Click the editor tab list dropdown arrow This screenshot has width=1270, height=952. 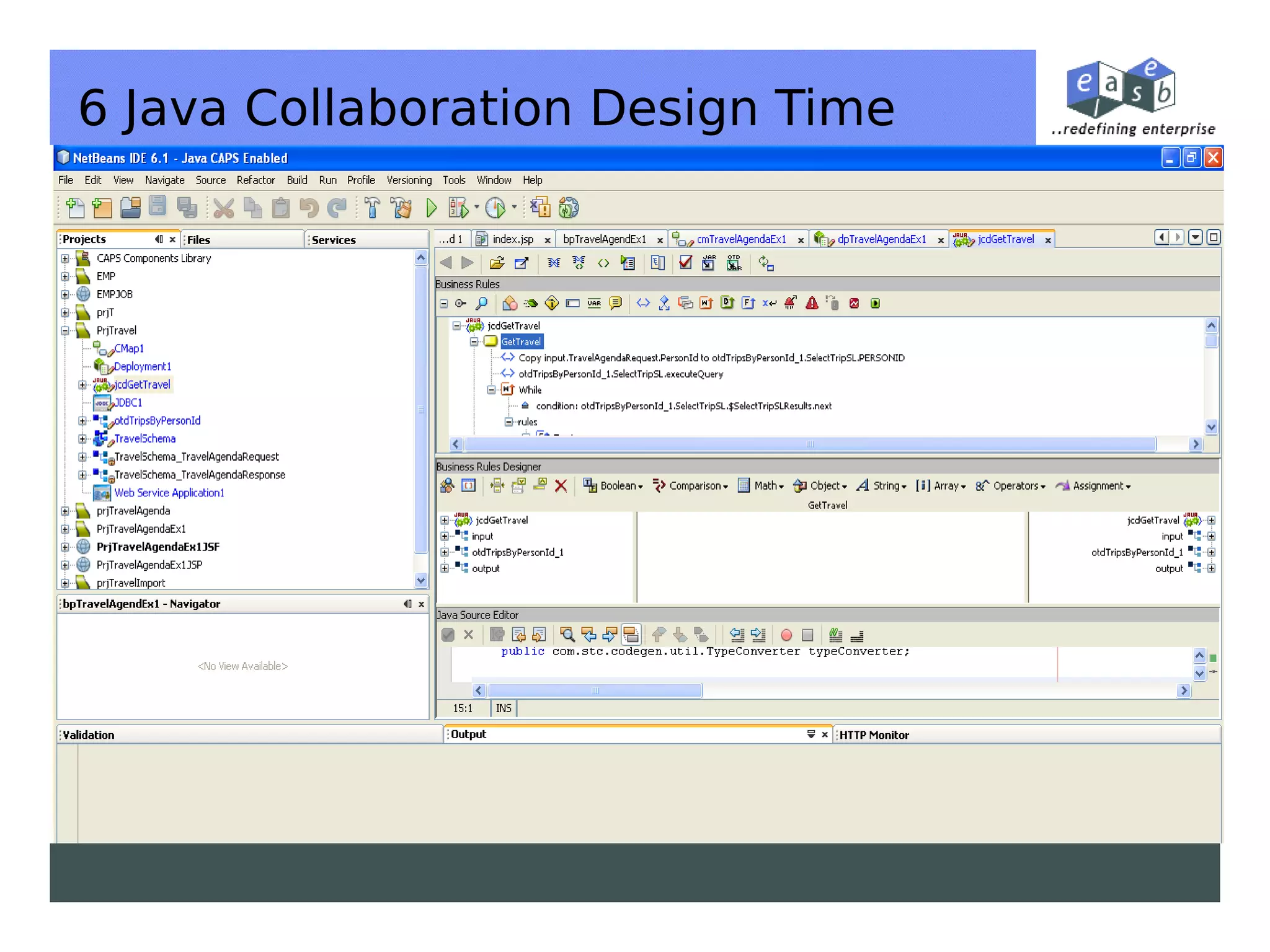1196,237
